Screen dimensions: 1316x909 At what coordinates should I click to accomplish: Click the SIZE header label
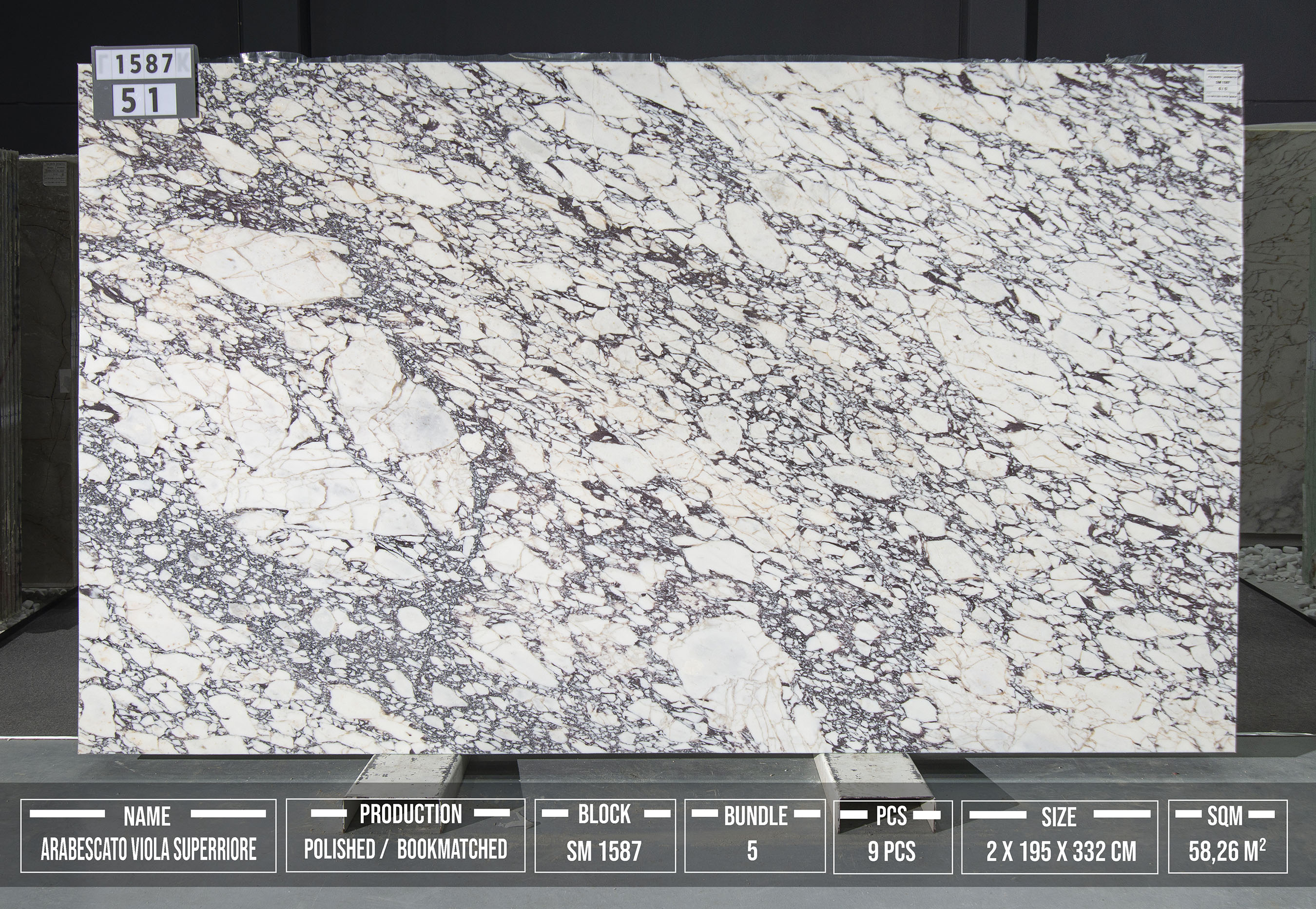click(x=1059, y=817)
